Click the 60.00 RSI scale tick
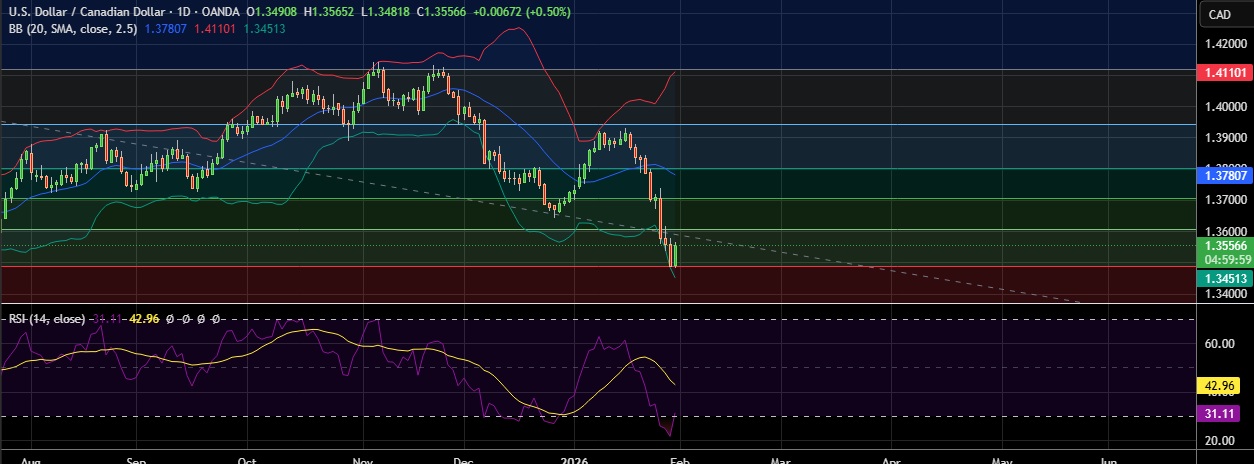This screenshot has height=464, width=1254. coord(1221,344)
